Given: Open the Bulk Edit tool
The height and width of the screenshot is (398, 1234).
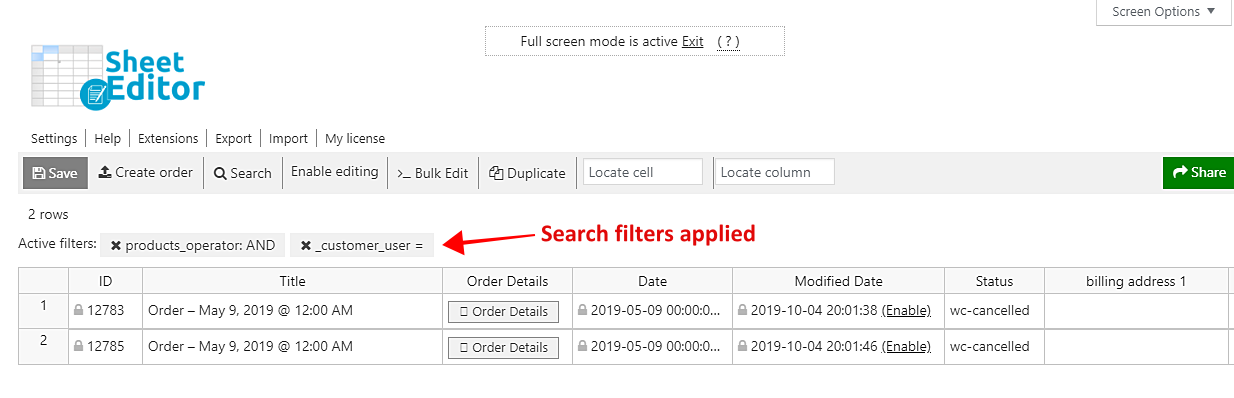Looking at the screenshot, I should (433, 173).
